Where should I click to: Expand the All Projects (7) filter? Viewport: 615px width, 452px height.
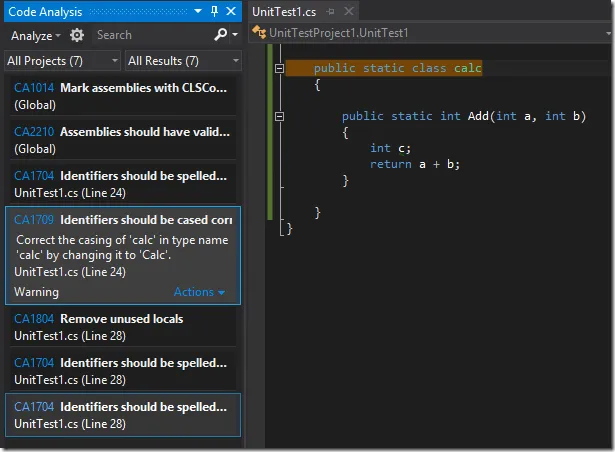[61, 61]
